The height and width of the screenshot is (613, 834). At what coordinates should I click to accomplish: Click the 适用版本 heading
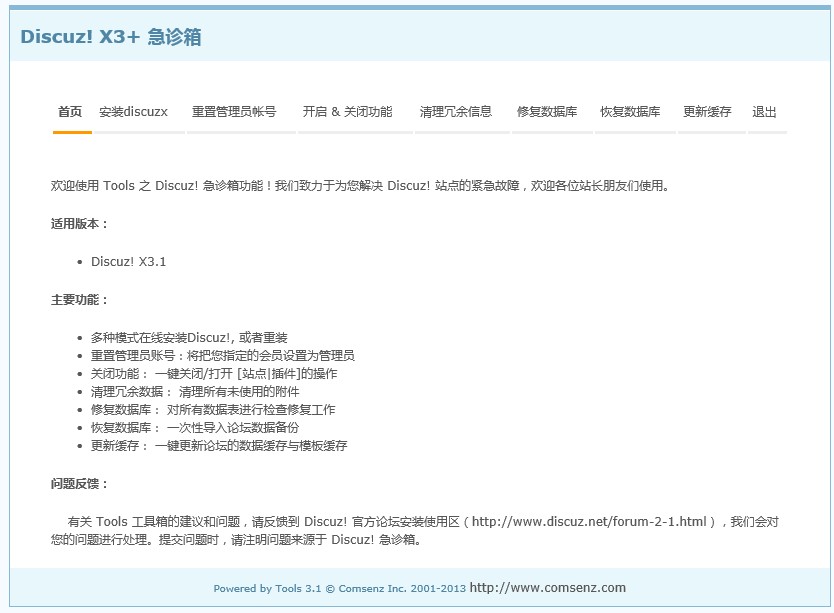79,224
